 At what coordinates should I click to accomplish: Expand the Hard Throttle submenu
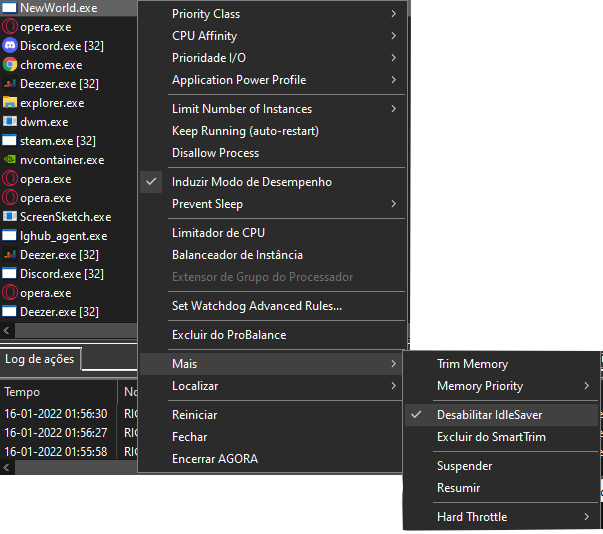[501, 517]
